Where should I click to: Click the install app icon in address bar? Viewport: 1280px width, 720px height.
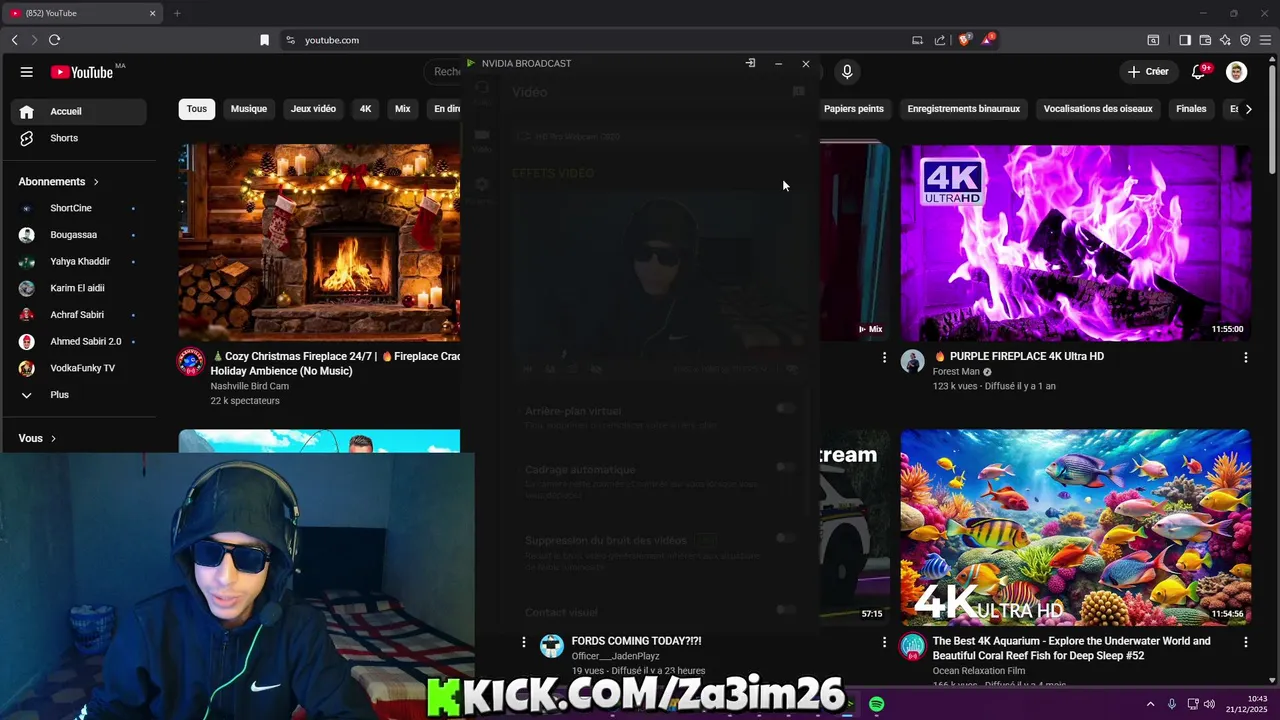click(x=917, y=40)
